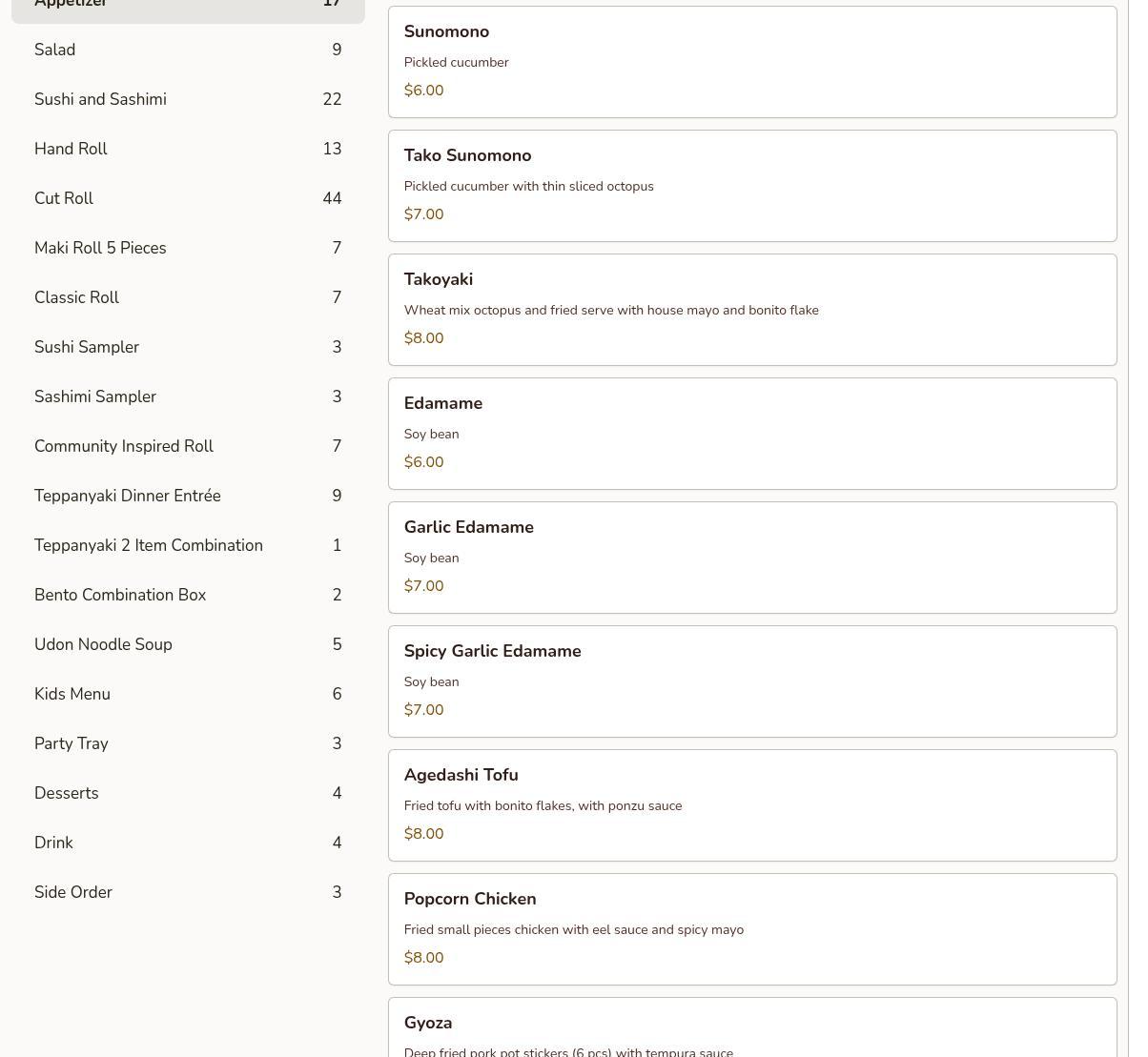Click the Hand Roll count 13
Image resolution: width=1148 pixels, height=1057 pixels.
[332, 149]
